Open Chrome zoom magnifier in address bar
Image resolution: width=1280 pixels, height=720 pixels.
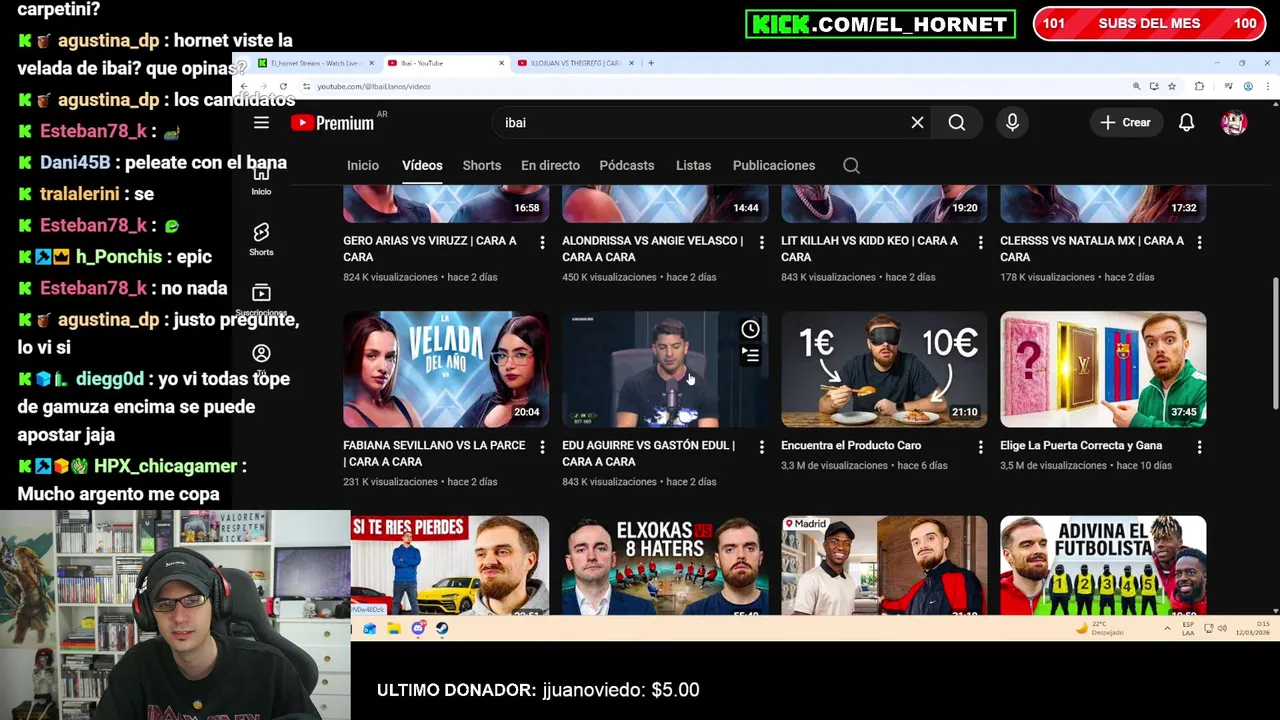(1136, 86)
